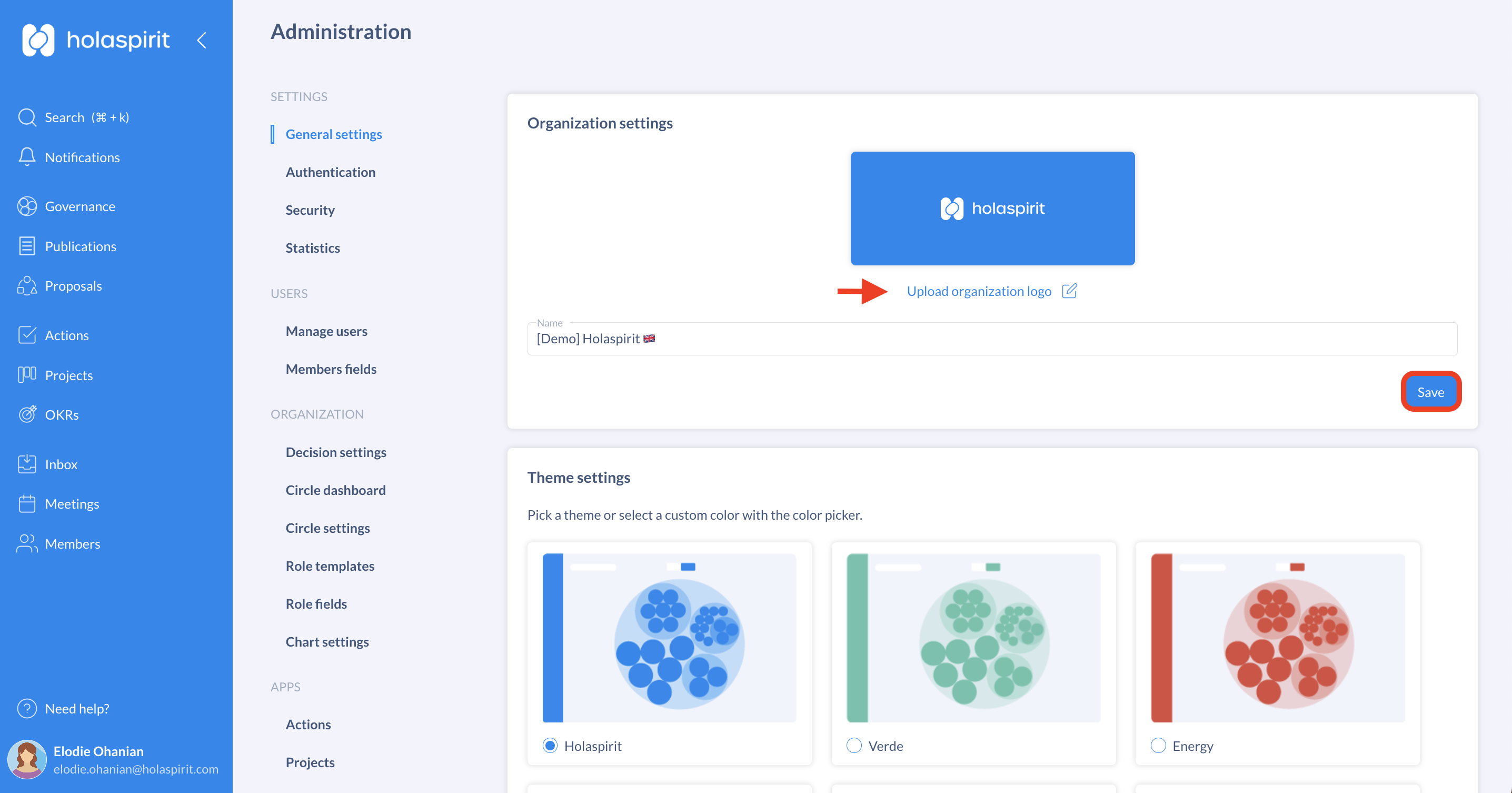Open the Notifications bell icon
Screen dimensions: 1512x793
(27, 157)
